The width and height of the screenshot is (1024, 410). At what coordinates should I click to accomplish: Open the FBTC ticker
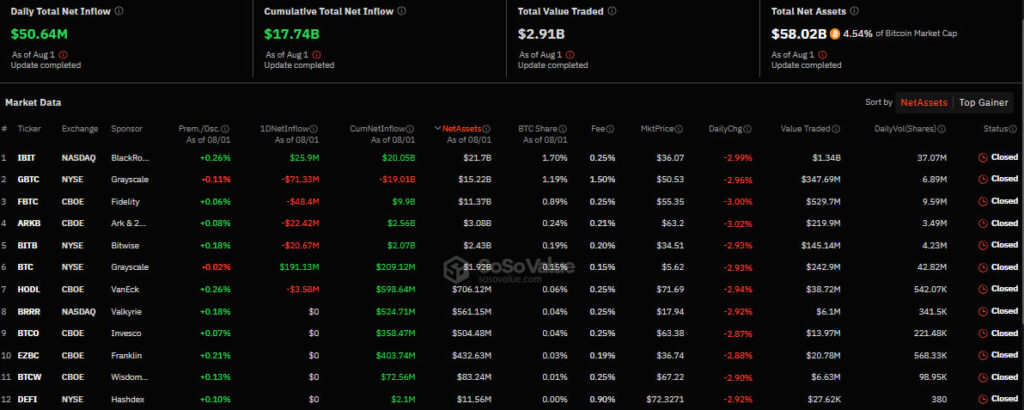pos(27,201)
